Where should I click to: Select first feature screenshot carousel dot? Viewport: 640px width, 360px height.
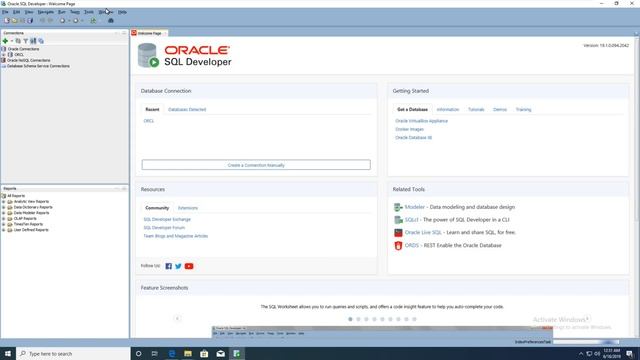(x=350, y=319)
